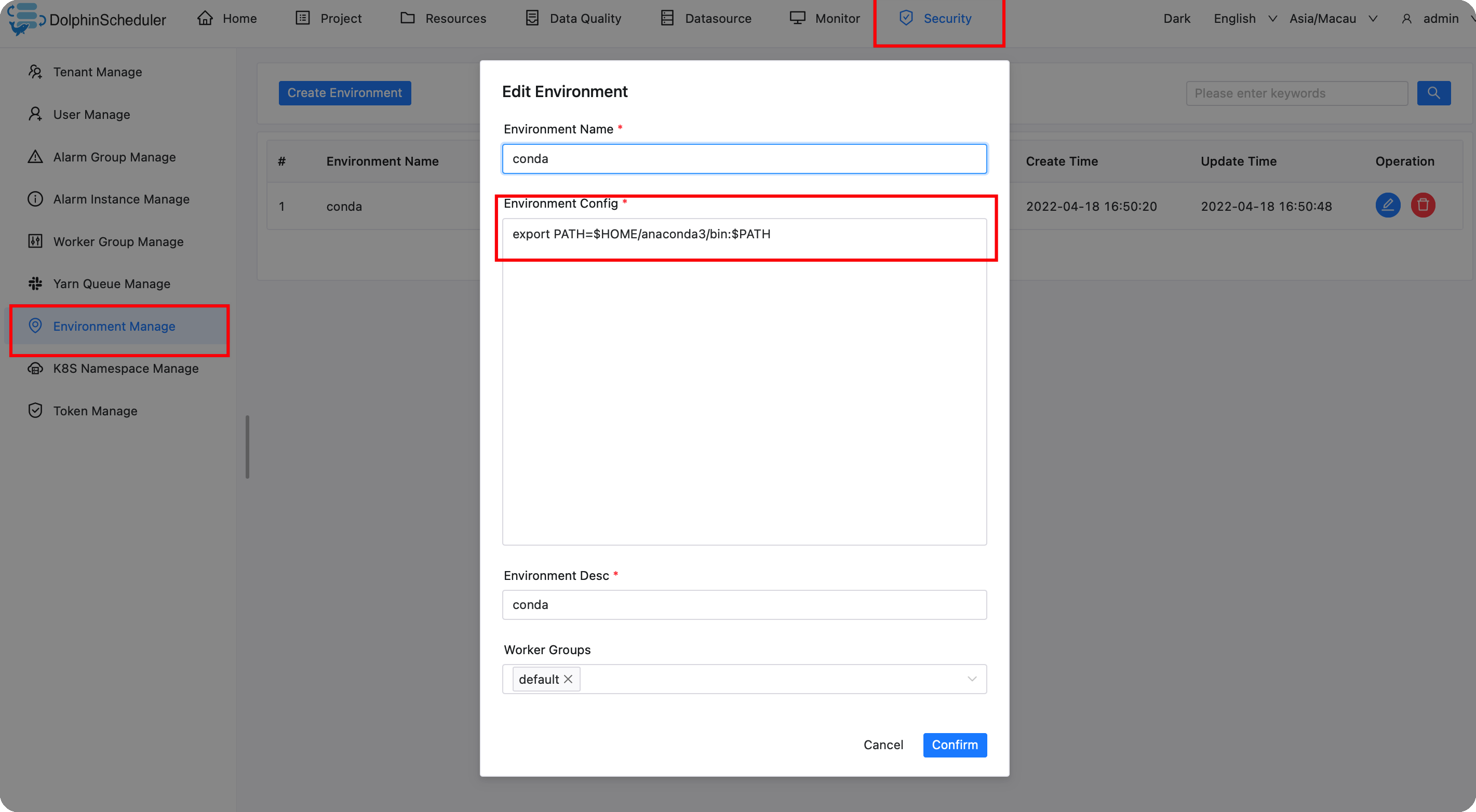Click the edit pencil icon for conda

point(1387,206)
